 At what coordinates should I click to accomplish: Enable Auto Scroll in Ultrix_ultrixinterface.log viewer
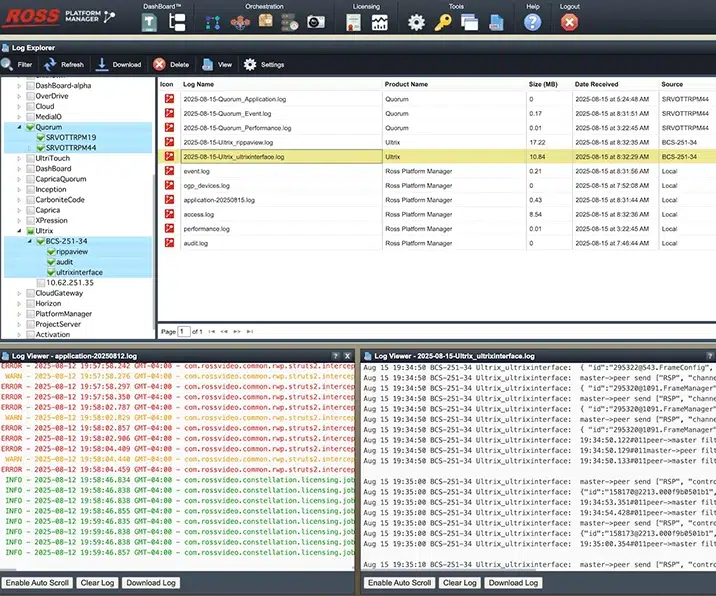tap(400, 583)
